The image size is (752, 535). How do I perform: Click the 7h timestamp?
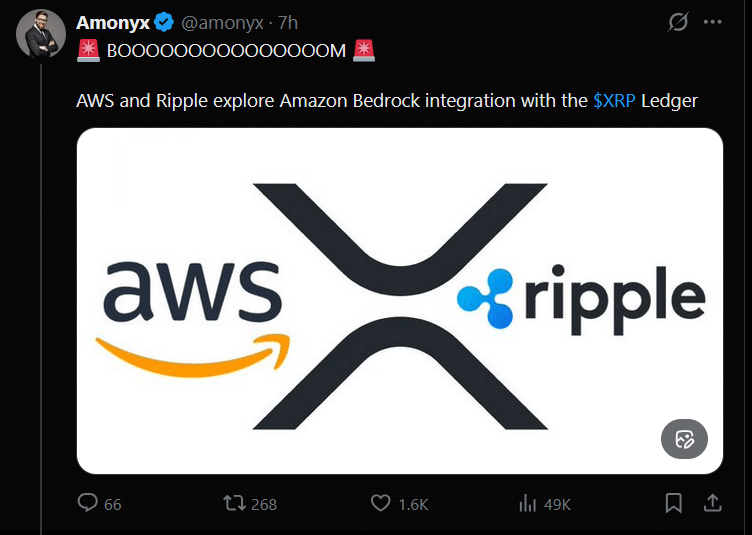287,23
